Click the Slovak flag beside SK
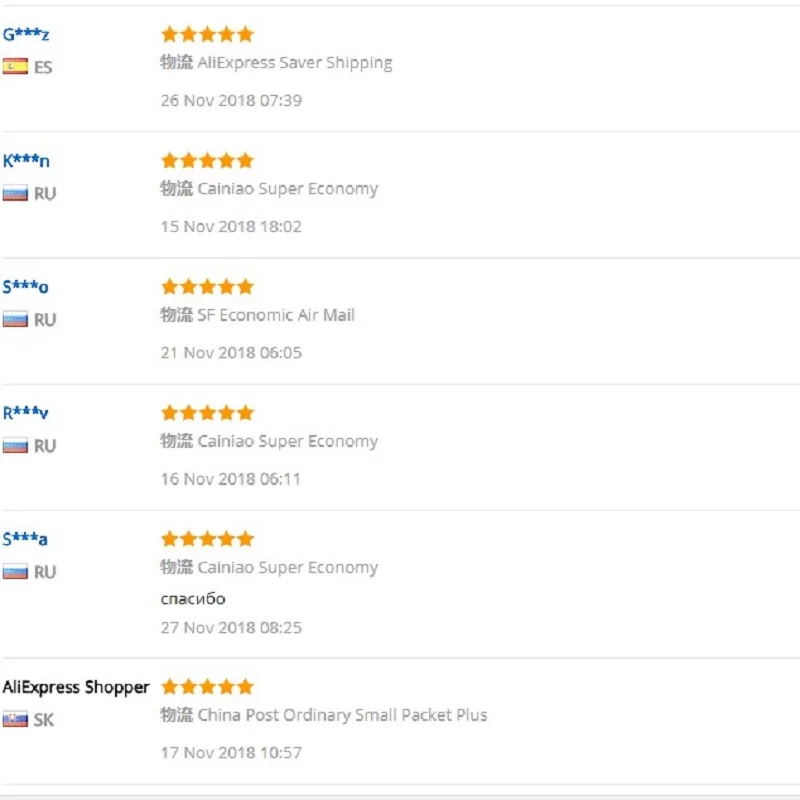 pyautogui.click(x=15, y=720)
